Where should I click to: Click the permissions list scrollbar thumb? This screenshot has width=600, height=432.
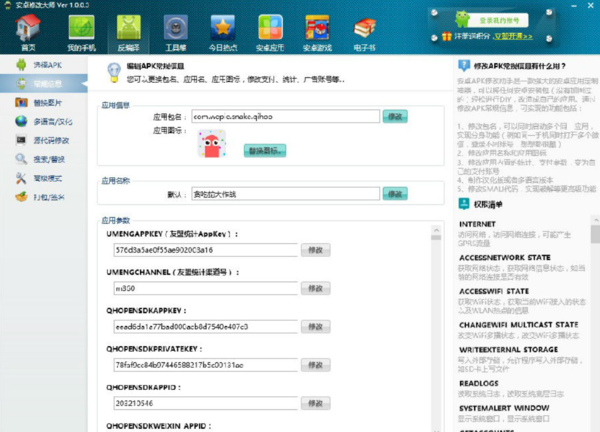click(596, 234)
